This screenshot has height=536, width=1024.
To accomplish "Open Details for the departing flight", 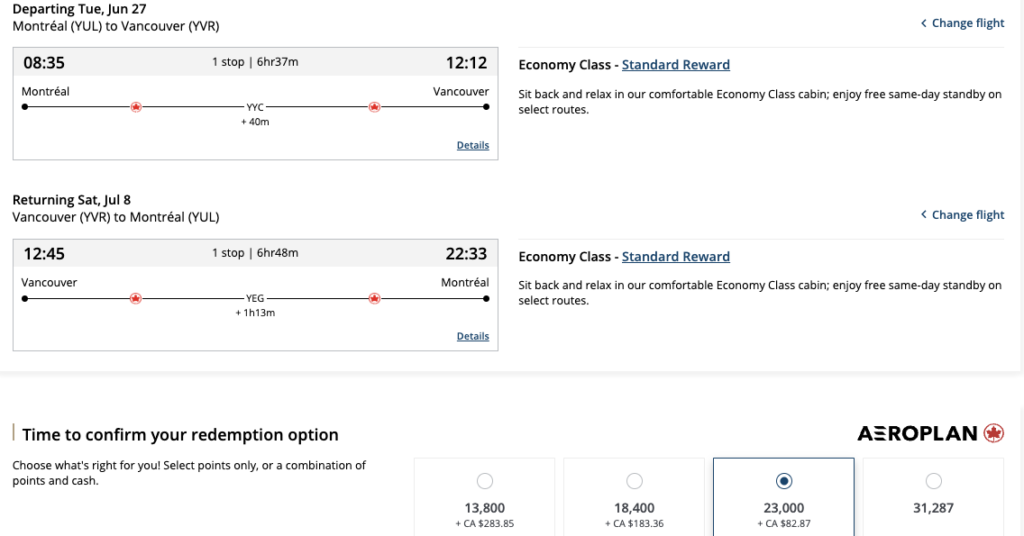I will (473, 145).
